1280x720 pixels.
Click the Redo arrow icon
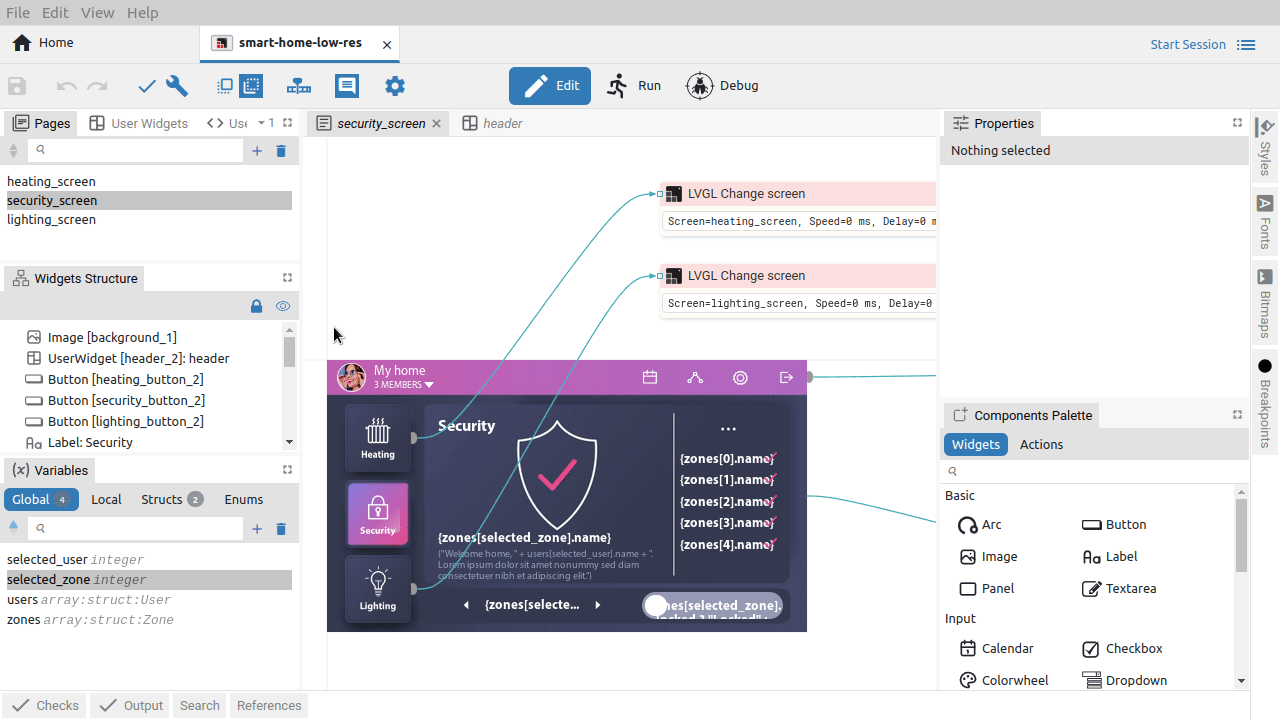pos(97,86)
